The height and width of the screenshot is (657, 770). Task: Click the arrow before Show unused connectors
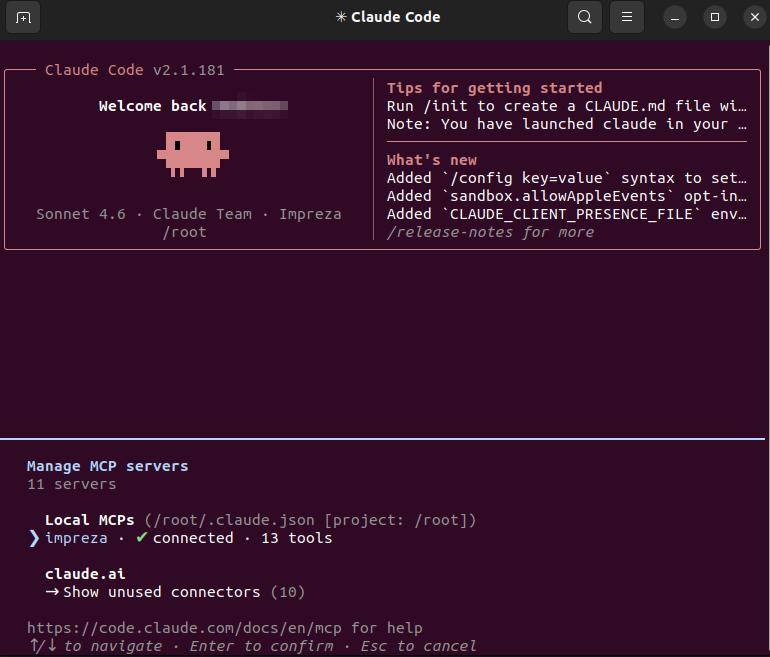click(x=52, y=592)
